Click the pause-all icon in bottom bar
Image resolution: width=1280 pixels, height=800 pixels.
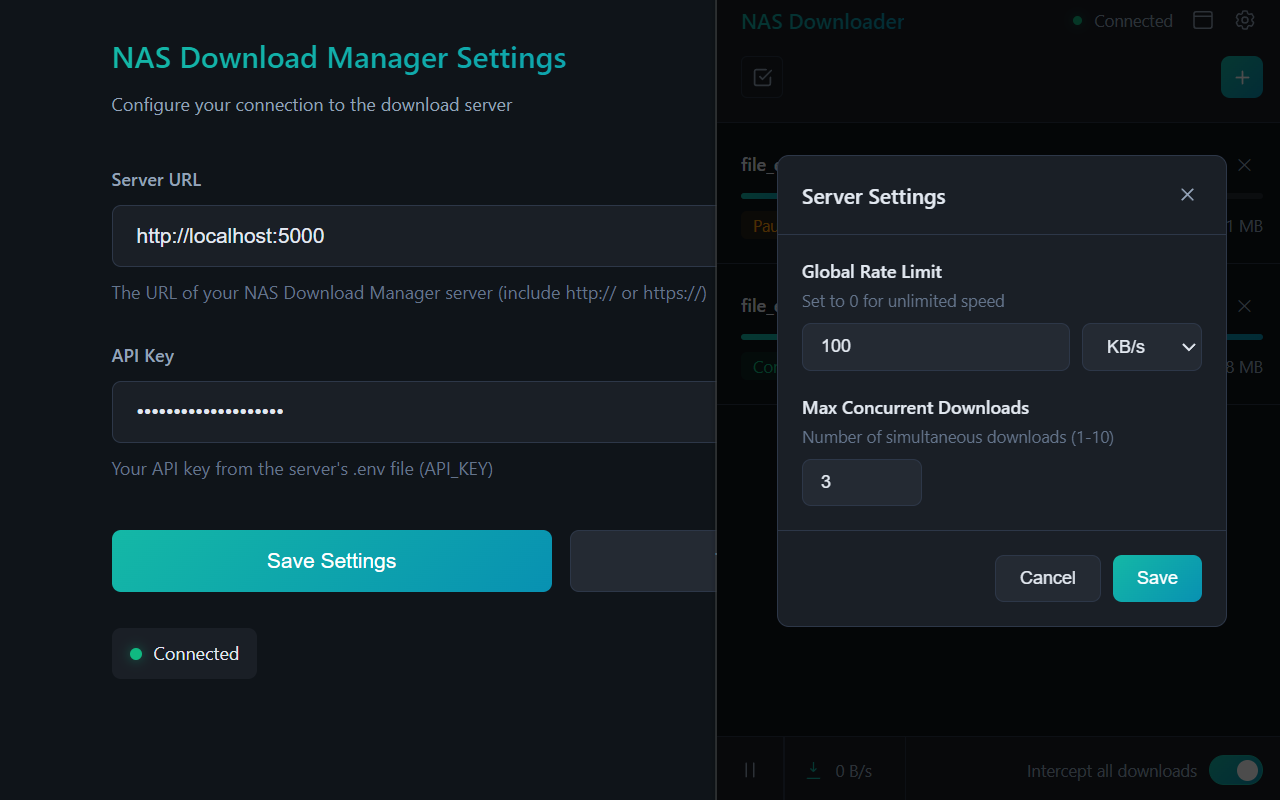tap(750, 769)
